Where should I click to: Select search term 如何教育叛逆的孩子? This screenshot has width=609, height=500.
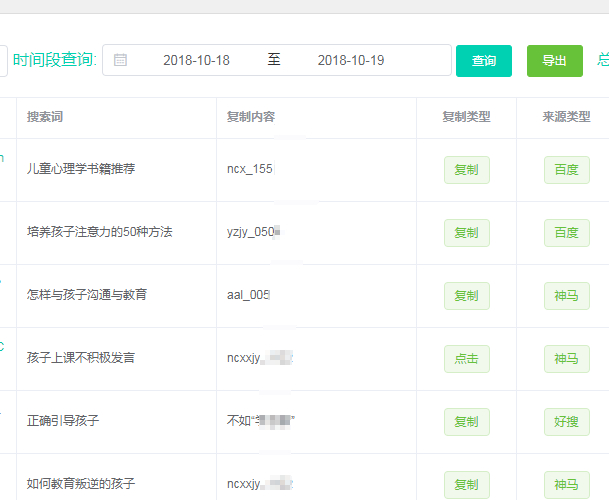81,483
